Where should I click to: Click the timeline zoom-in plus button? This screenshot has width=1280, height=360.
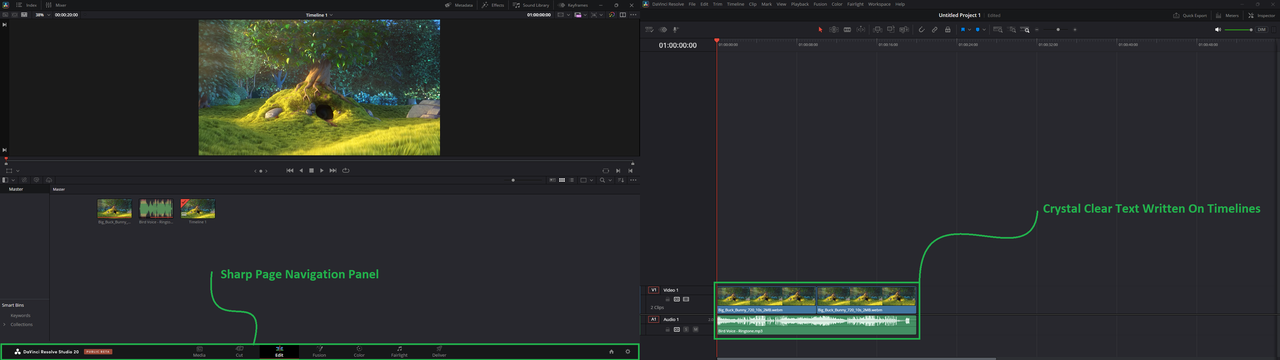click(x=1075, y=29)
